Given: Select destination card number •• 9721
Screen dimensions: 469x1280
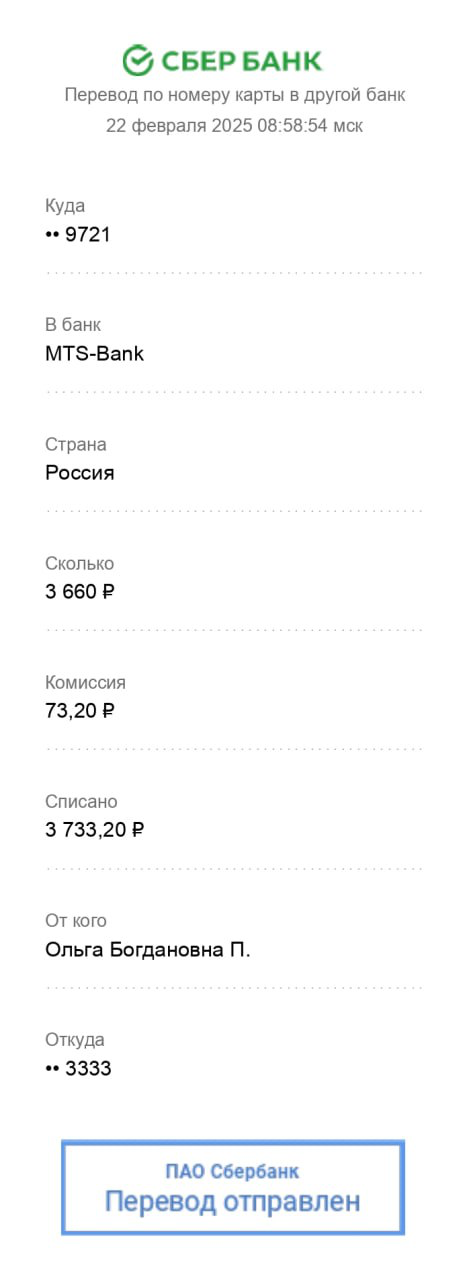Looking at the screenshot, I should click(x=78, y=235).
